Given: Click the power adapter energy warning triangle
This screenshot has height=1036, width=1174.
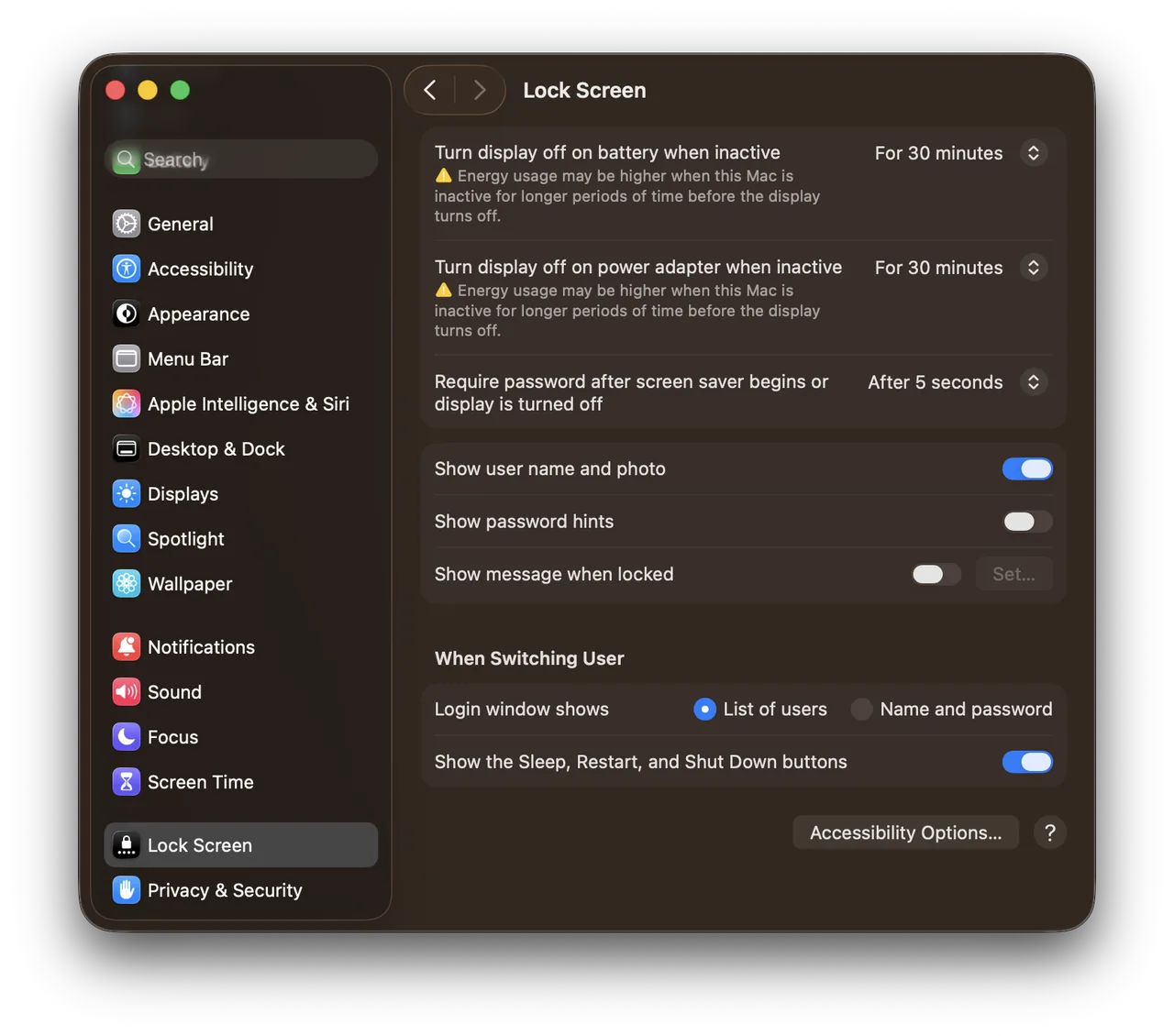Looking at the screenshot, I should coord(444,290).
